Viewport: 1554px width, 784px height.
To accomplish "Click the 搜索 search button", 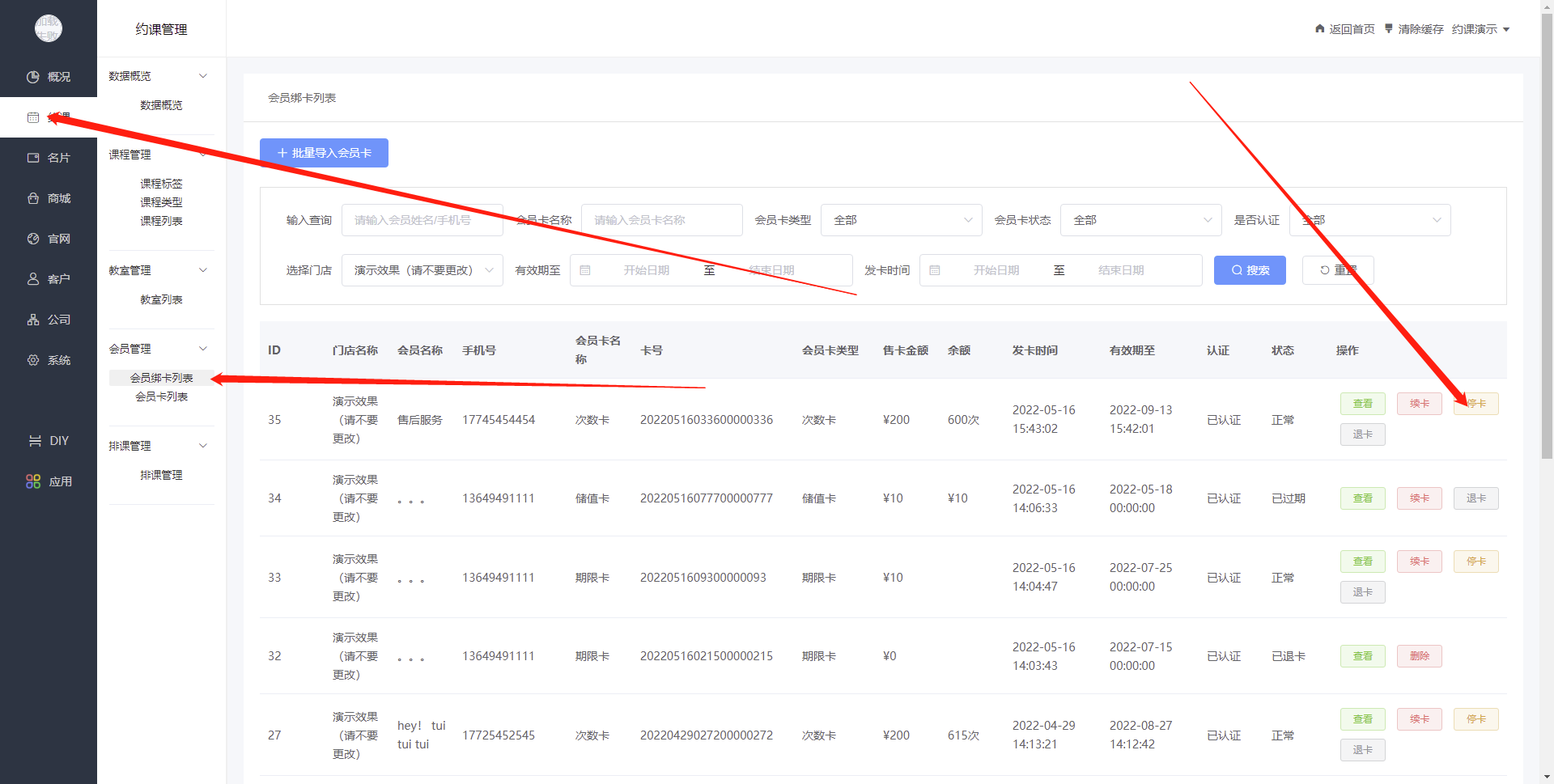I will (x=1250, y=270).
